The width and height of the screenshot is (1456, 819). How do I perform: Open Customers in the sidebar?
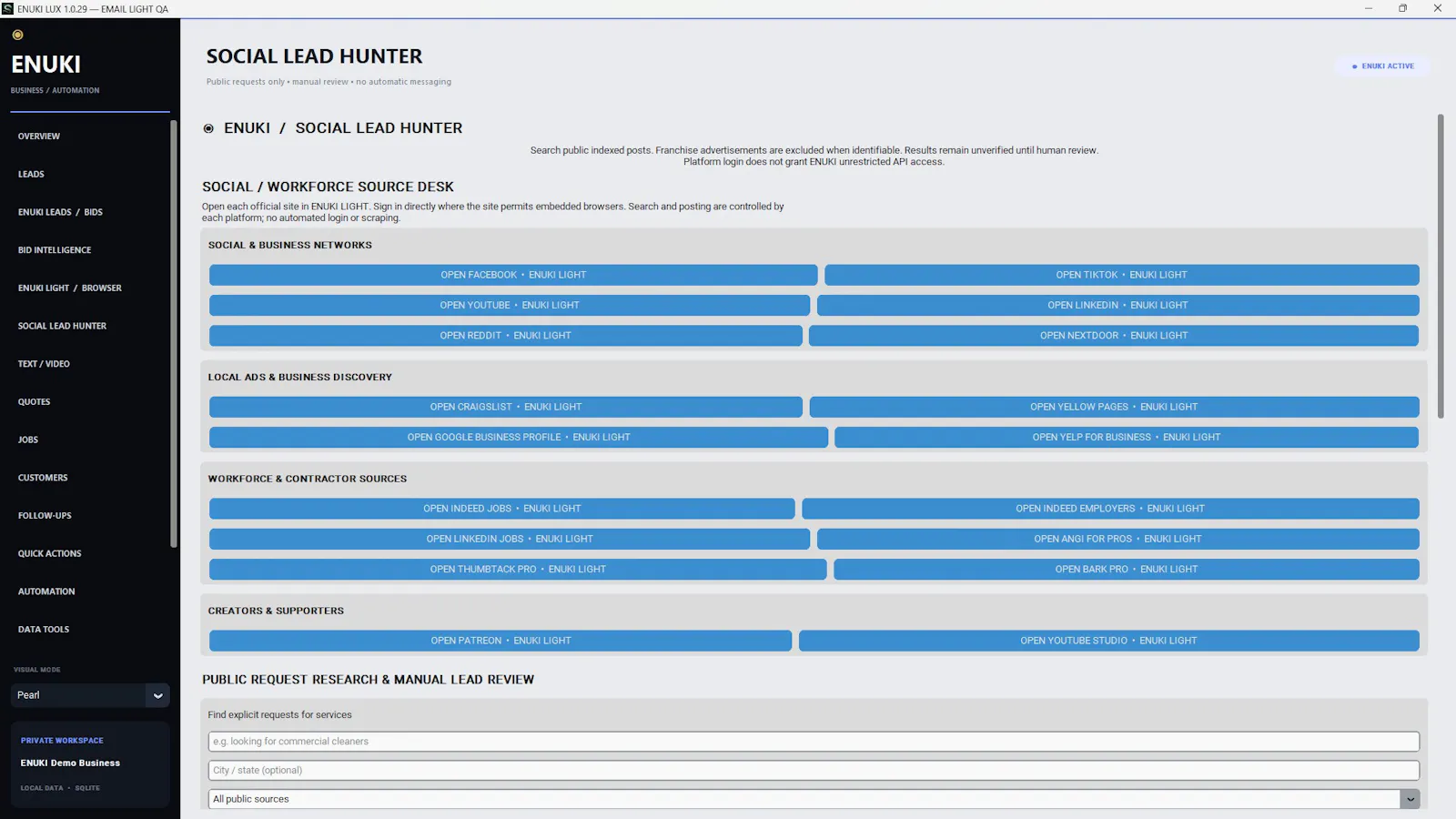(x=43, y=478)
